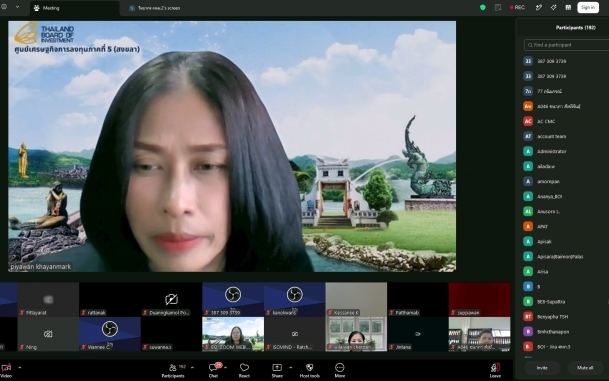
Task: Select the ISOMIND video thumbnail
Action: pos(295,334)
